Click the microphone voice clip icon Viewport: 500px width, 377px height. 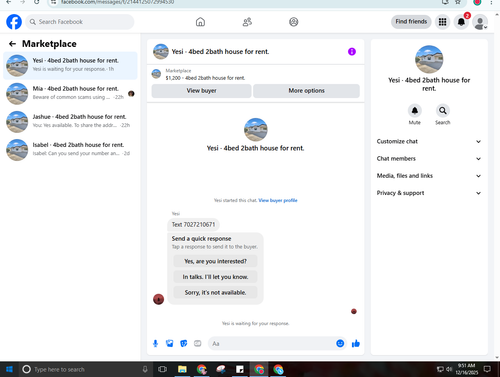tap(155, 343)
